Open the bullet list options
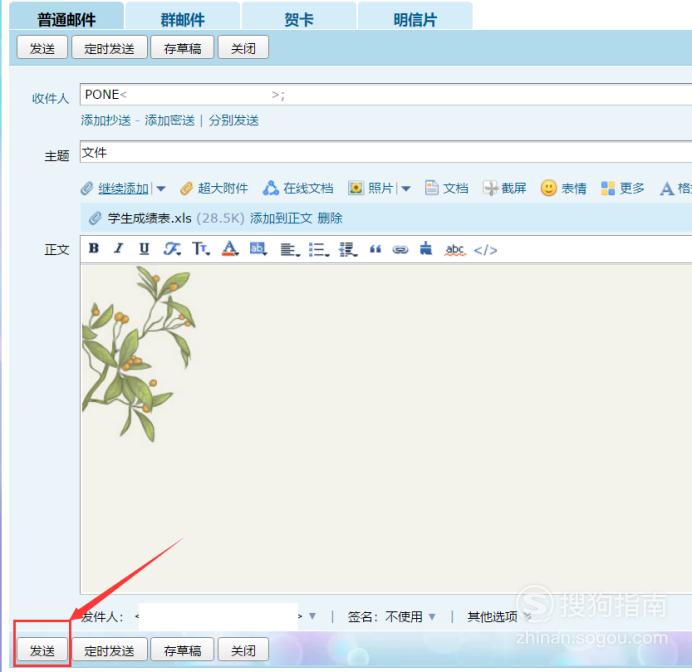692x672 pixels. click(x=319, y=250)
